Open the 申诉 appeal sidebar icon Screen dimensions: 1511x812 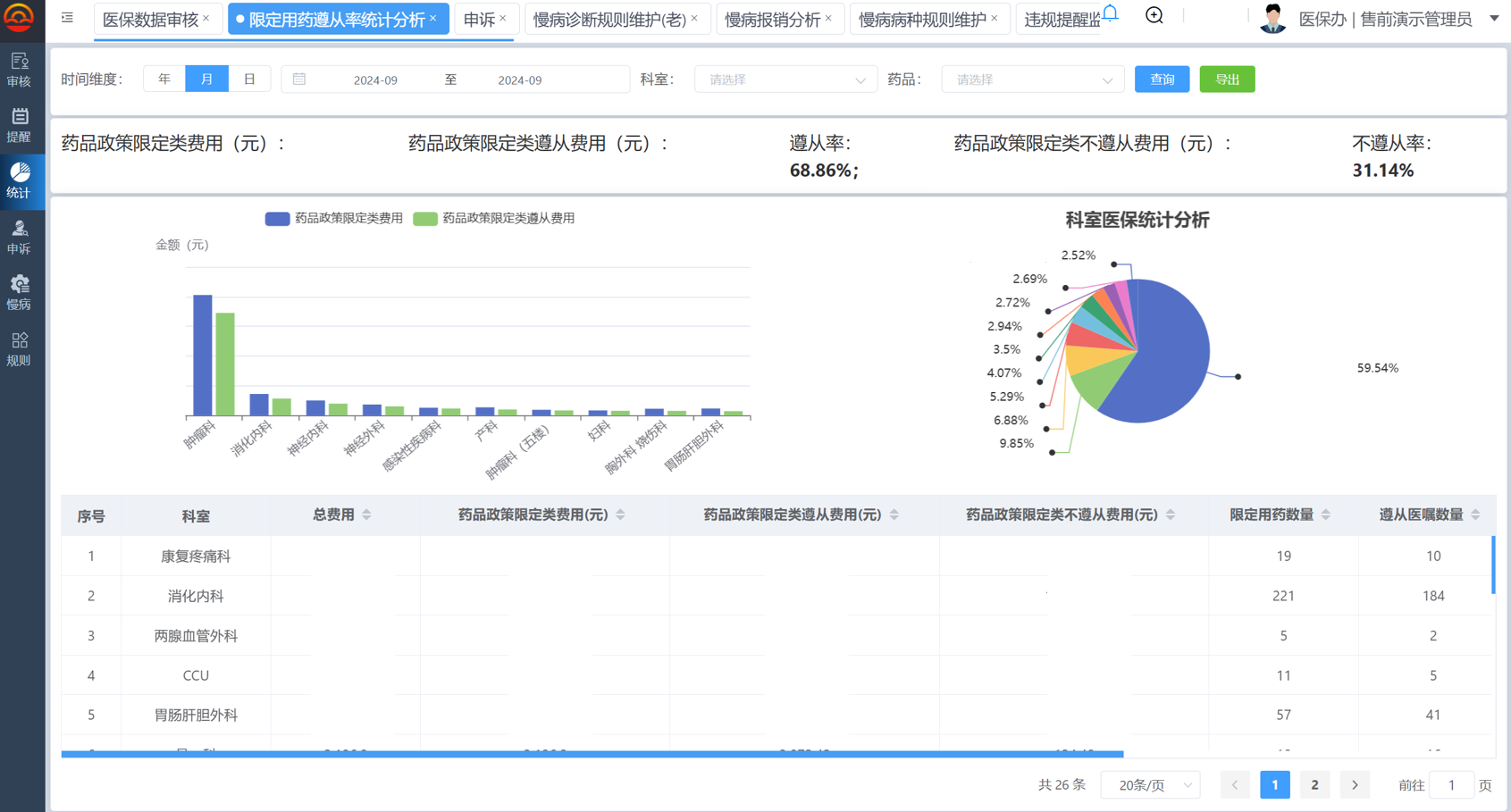(20, 238)
